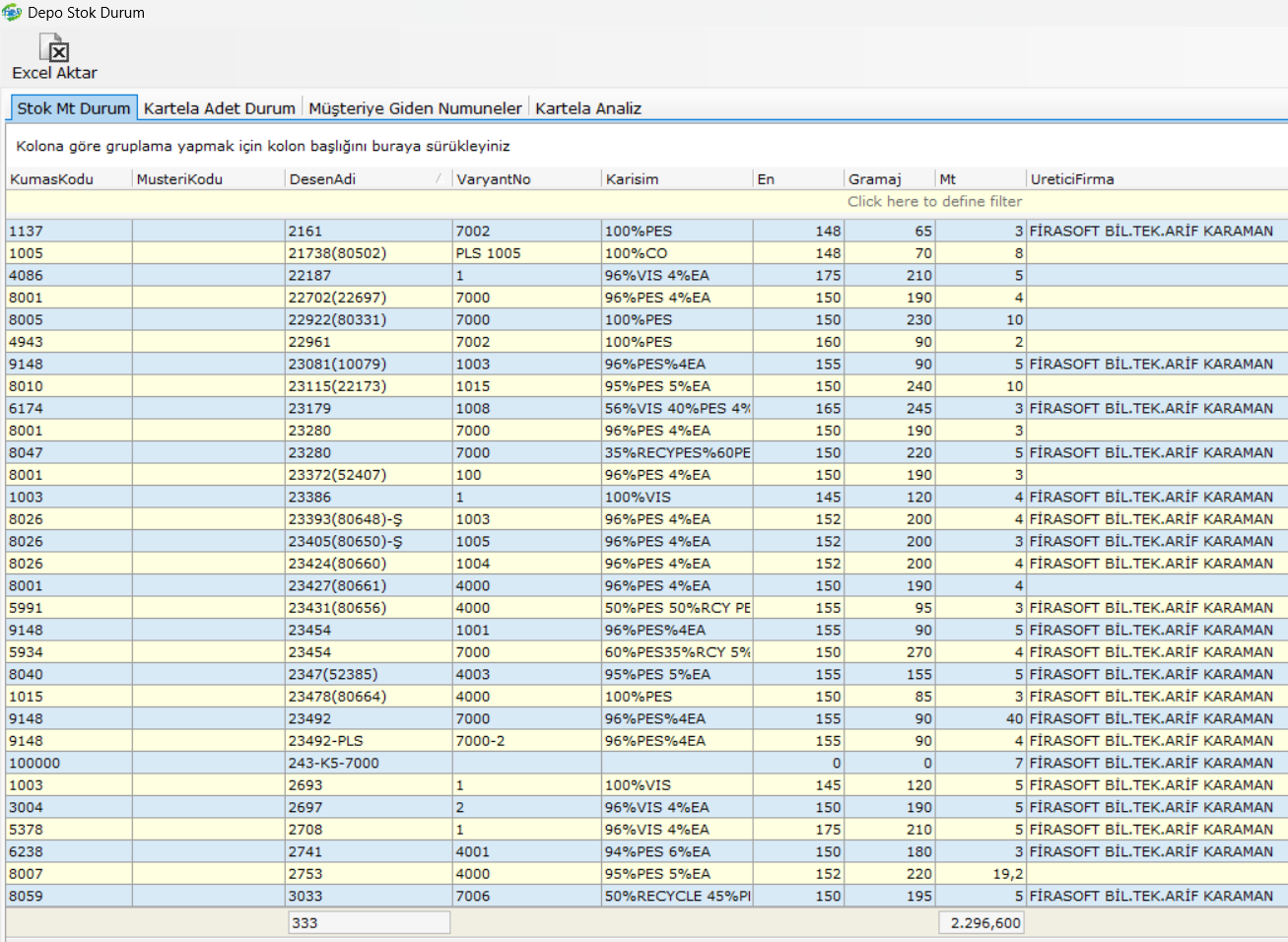Click the DesenAdi column sort arrow

(439, 178)
